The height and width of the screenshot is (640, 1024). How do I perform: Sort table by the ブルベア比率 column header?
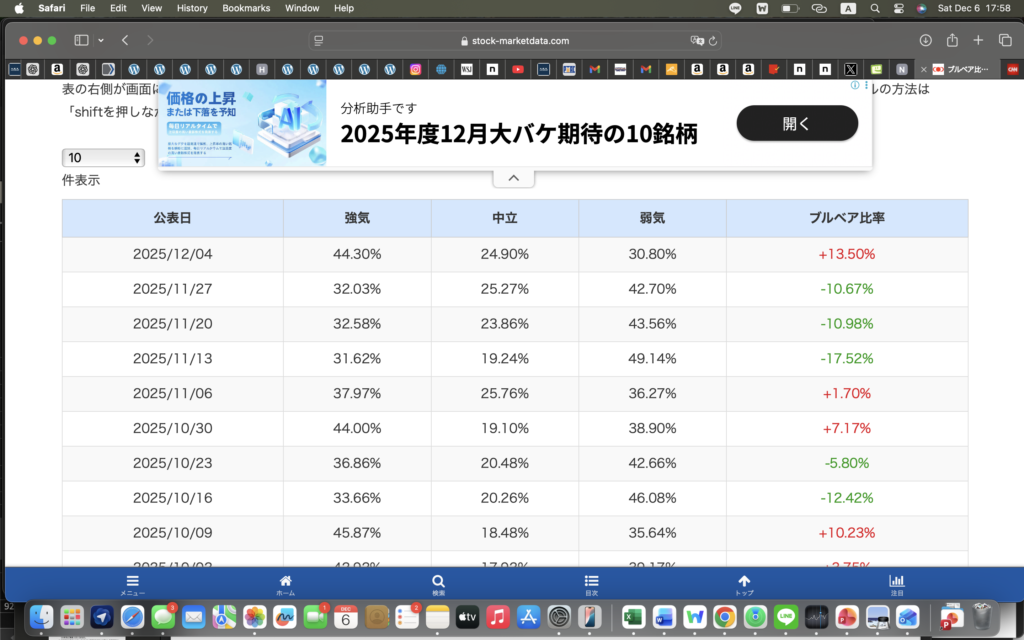click(x=846, y=218)
